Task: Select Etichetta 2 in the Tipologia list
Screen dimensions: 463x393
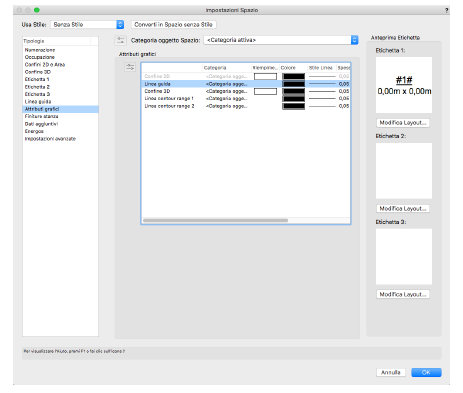Action: [x=60, y=87]
